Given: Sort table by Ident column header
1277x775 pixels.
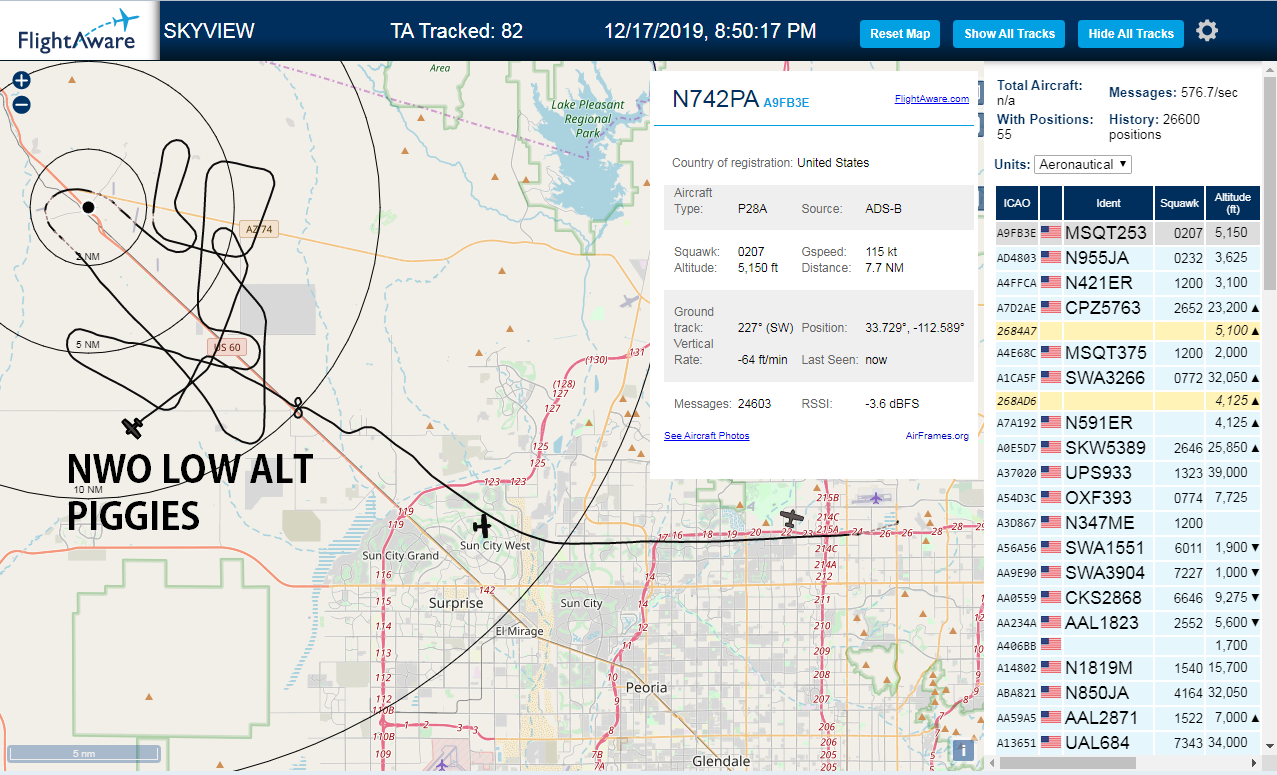Looking at the screenshot, I should [x=1109, y=203].
